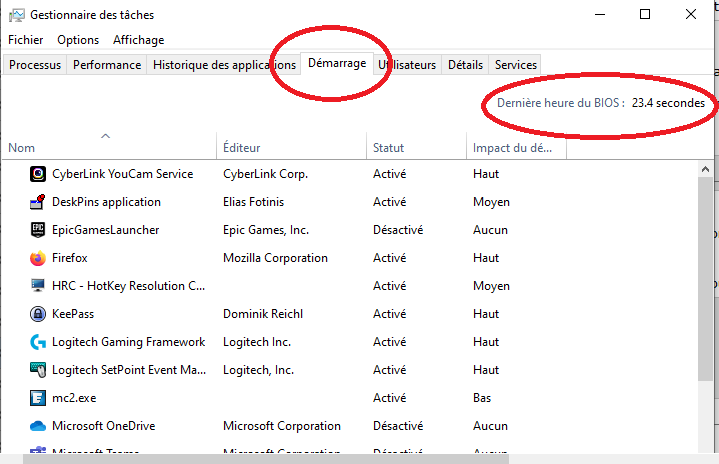Sort by the Éditeur column header

coord(291,148)
